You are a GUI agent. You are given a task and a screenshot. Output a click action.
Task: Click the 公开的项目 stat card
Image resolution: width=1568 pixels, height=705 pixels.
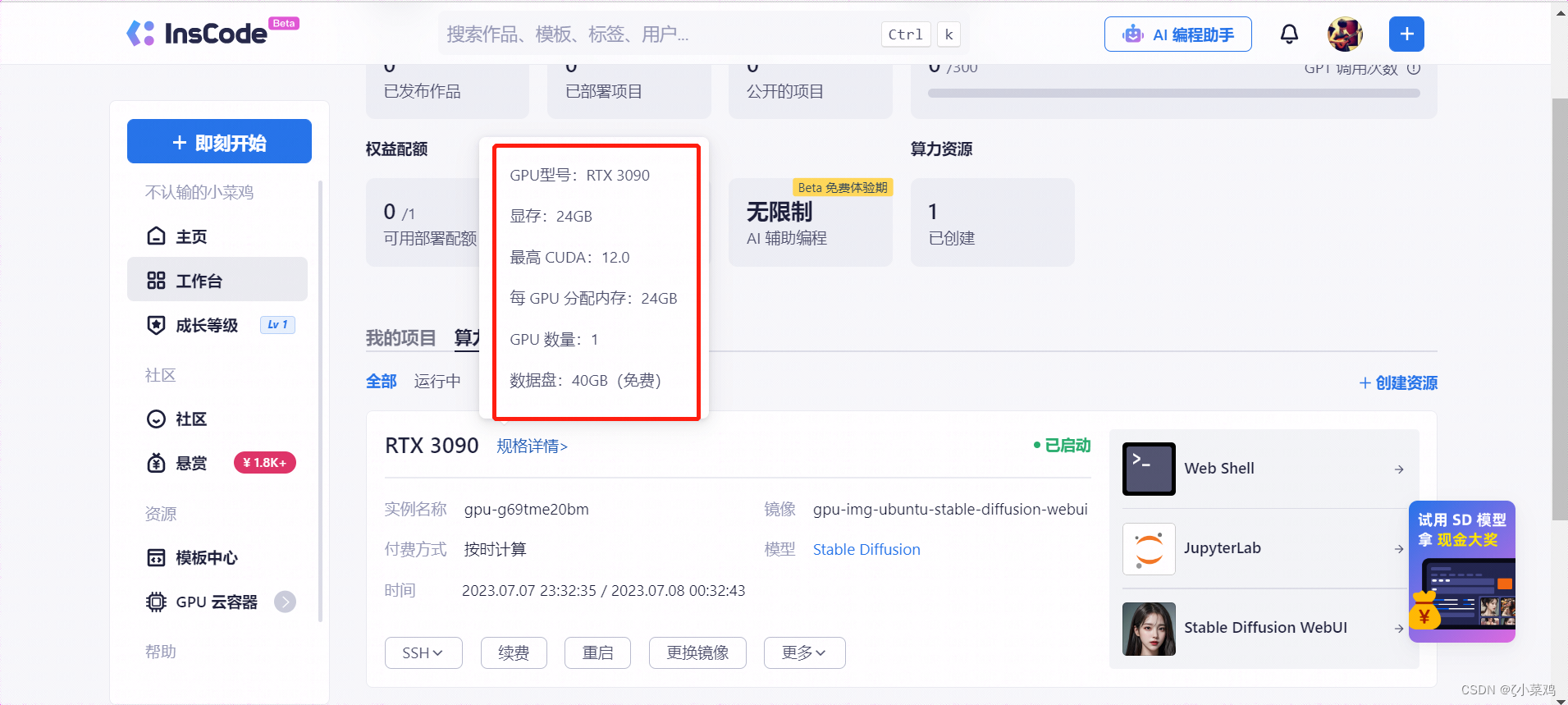[x=811, y=91]
